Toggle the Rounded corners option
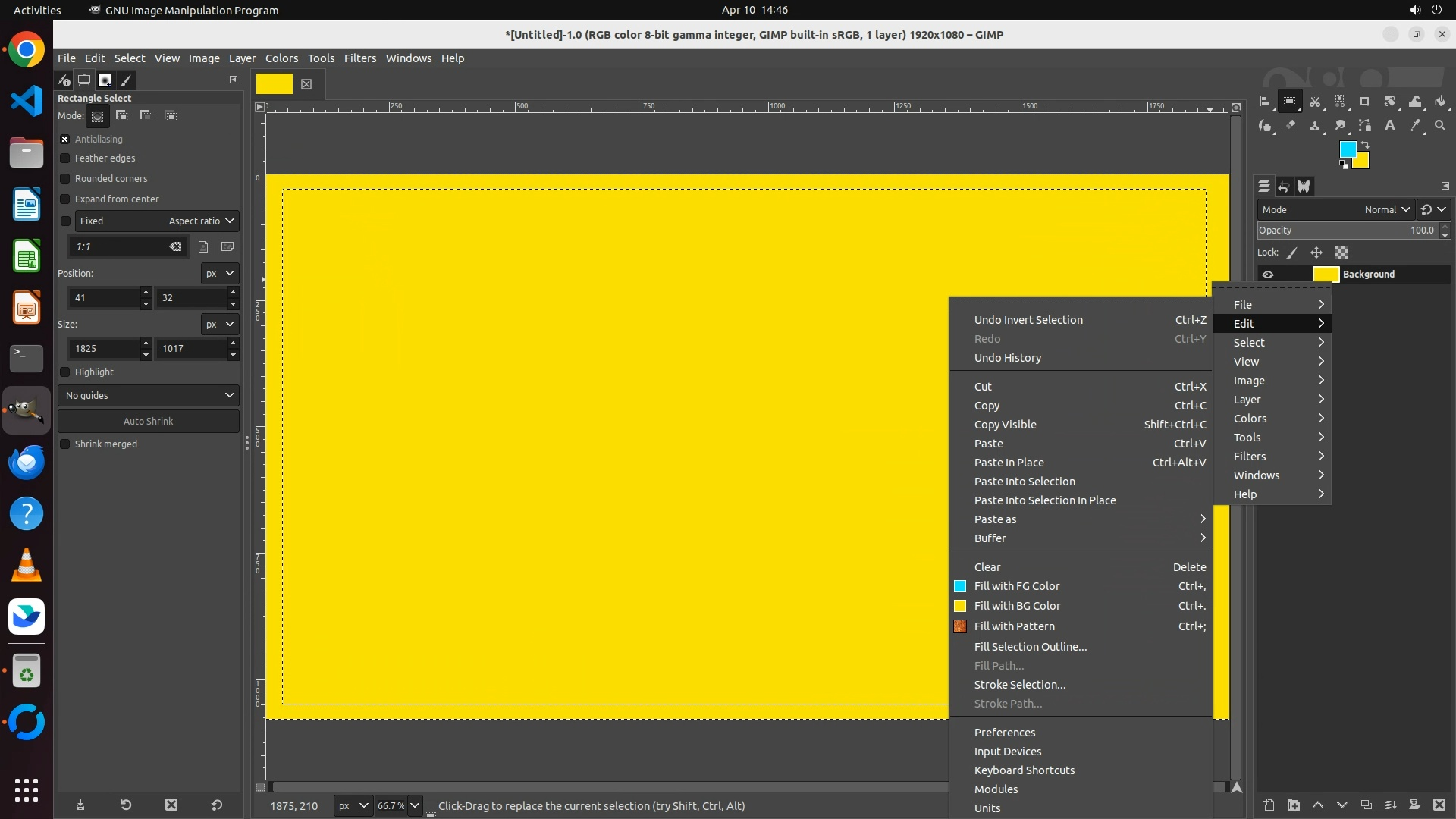The height and width of the screenshot is (819, 1456). [65, 179]
